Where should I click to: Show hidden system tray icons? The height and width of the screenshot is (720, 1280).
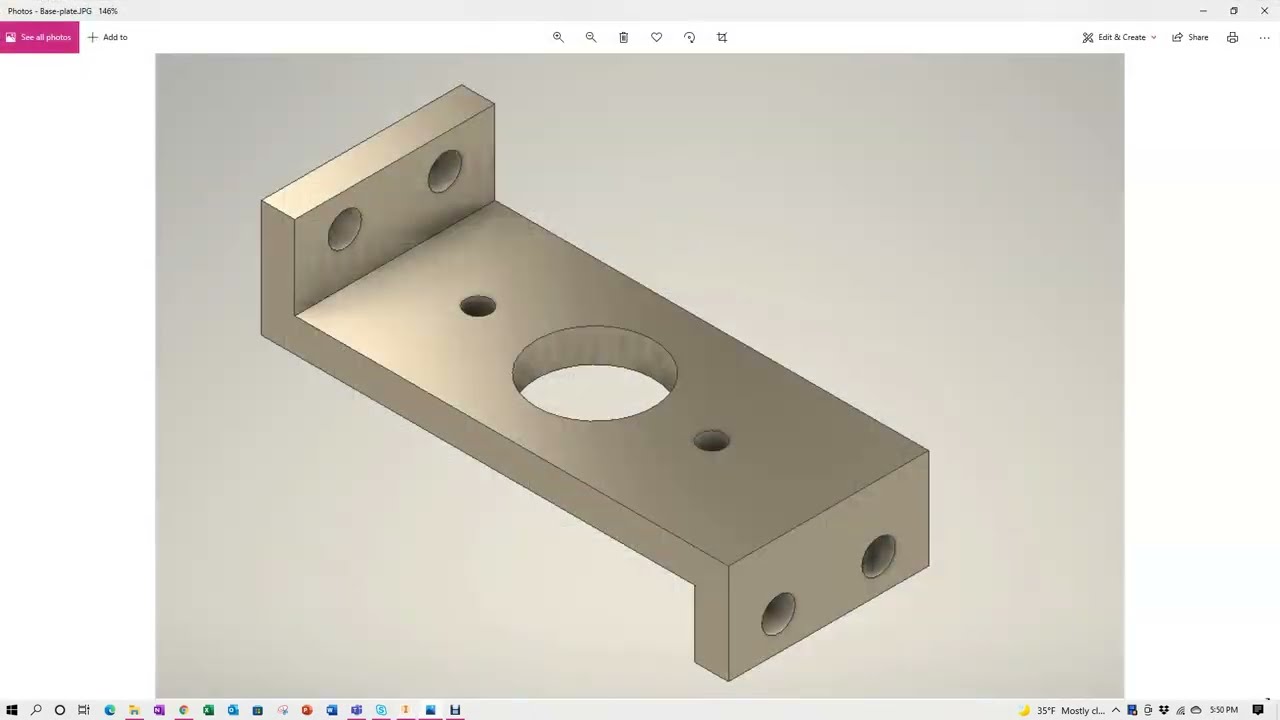[1116, 710]
